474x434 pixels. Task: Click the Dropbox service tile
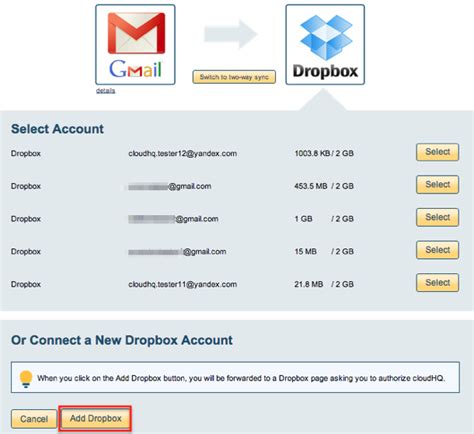click(x=325, y=45)
